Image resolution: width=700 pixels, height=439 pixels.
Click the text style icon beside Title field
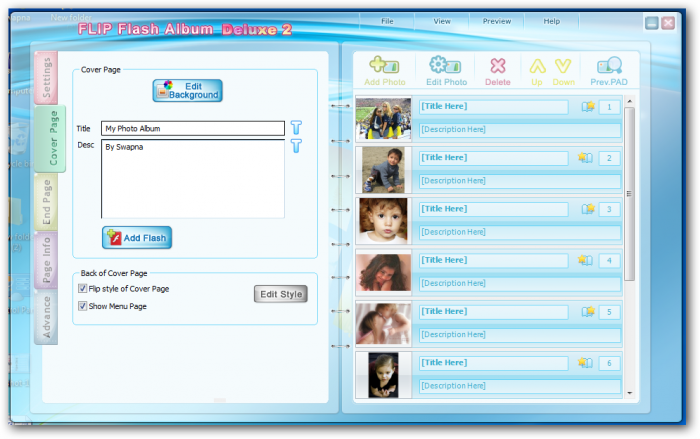pos(296,127)
